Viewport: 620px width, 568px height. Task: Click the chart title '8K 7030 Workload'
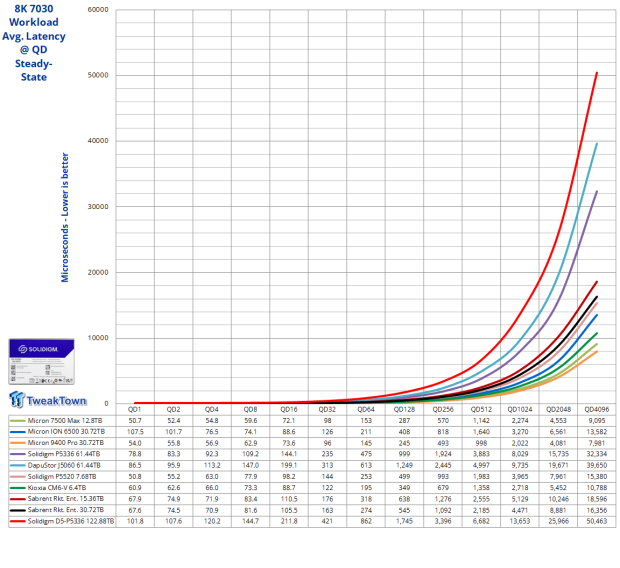34,15
